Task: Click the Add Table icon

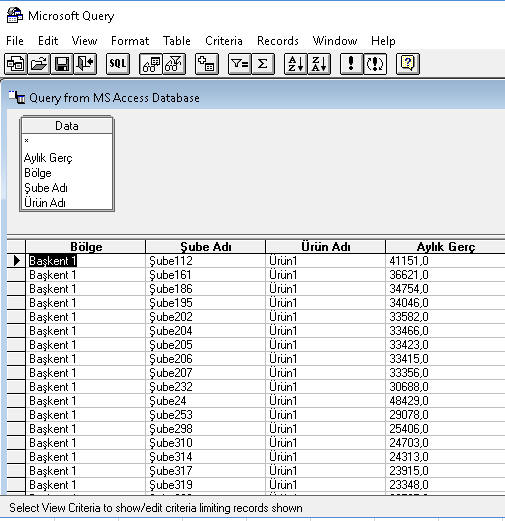Action: click(207, 64)
